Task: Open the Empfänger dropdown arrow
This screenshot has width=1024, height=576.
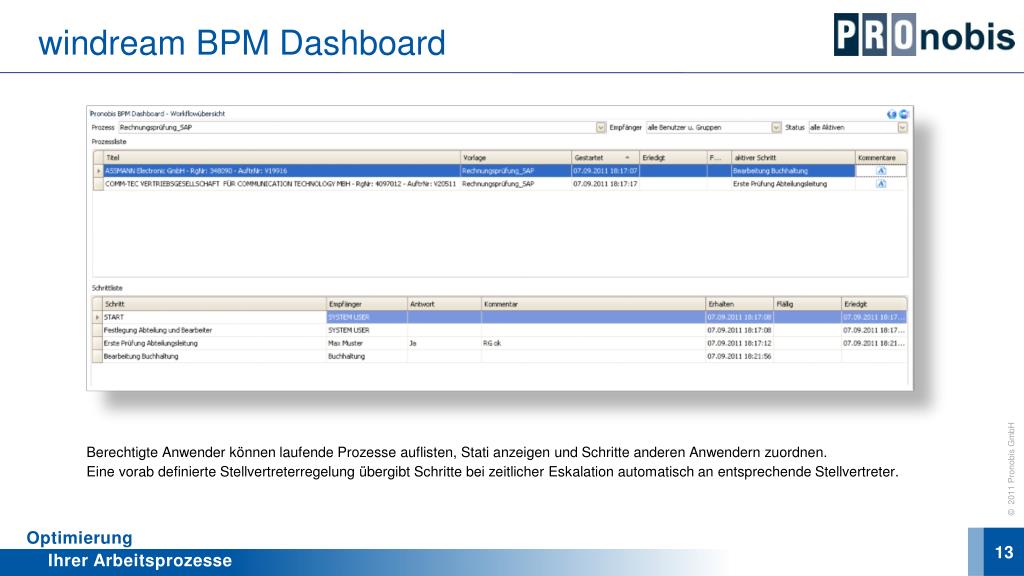Action: click(776, 128)
